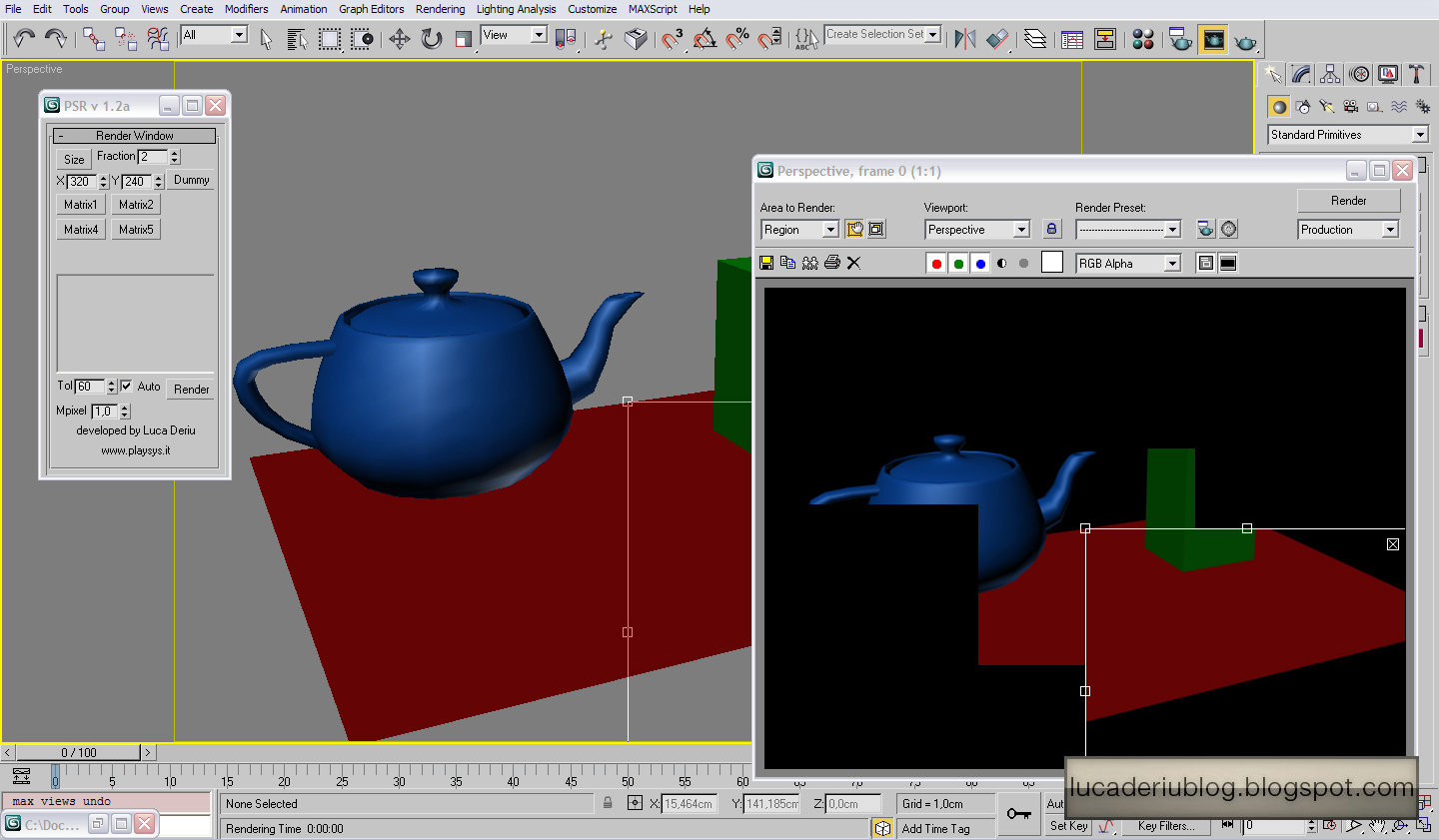
Task: Clone the rendered frame window
Action: coord(810,263)
